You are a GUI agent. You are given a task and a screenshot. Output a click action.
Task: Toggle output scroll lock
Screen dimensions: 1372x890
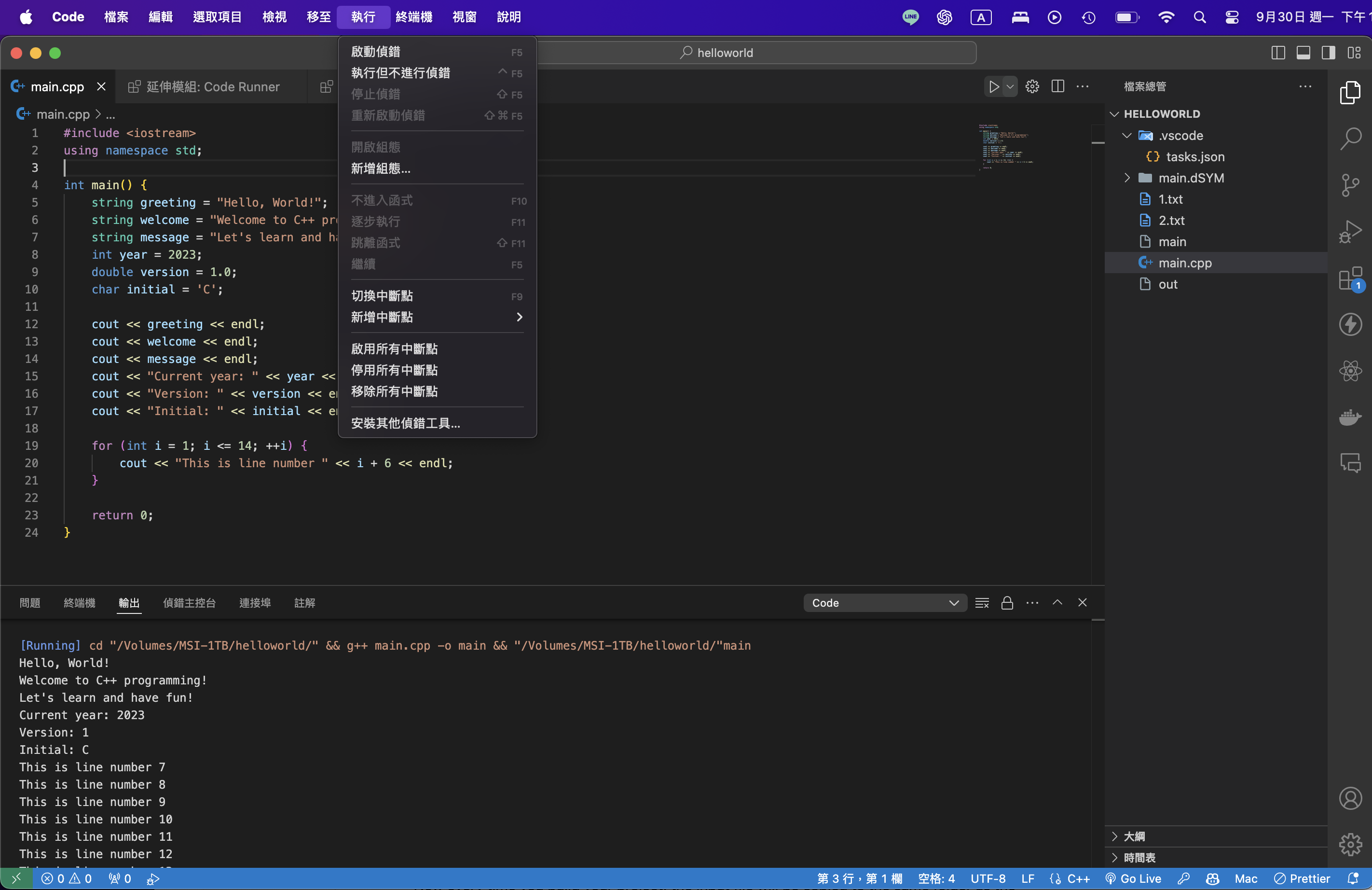[1007, 603]
